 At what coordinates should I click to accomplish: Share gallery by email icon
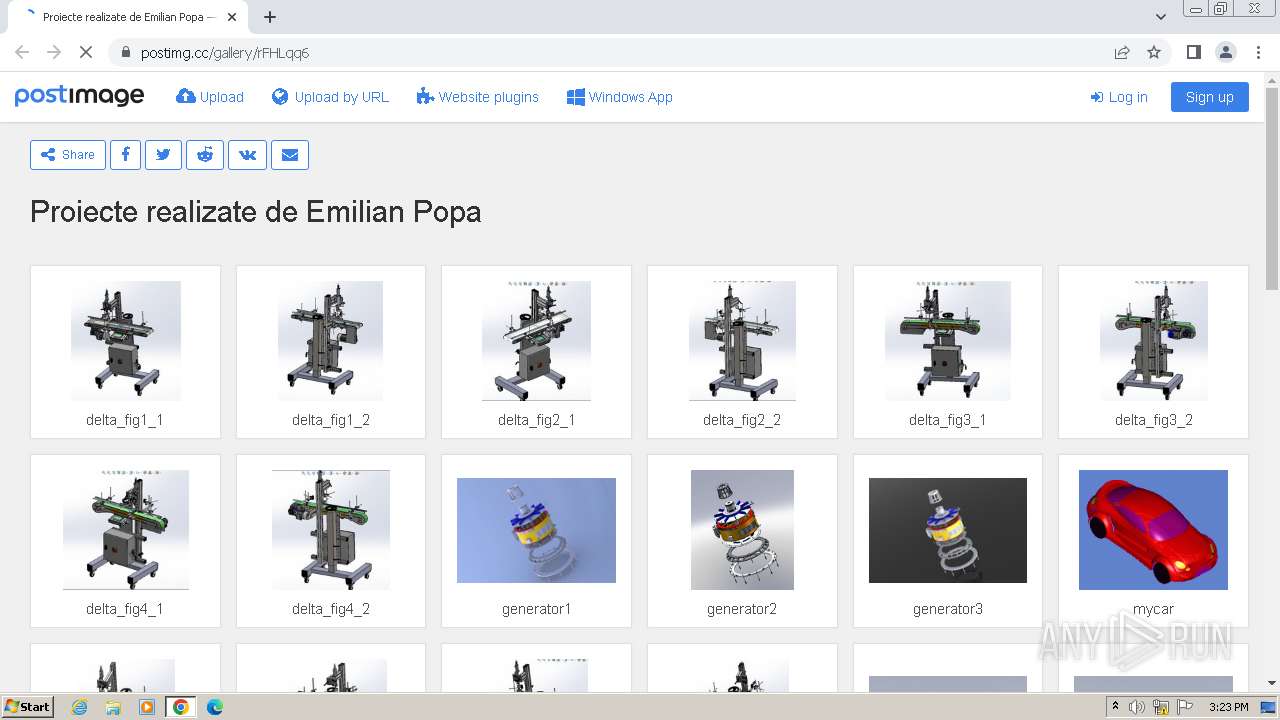[290, 155]
